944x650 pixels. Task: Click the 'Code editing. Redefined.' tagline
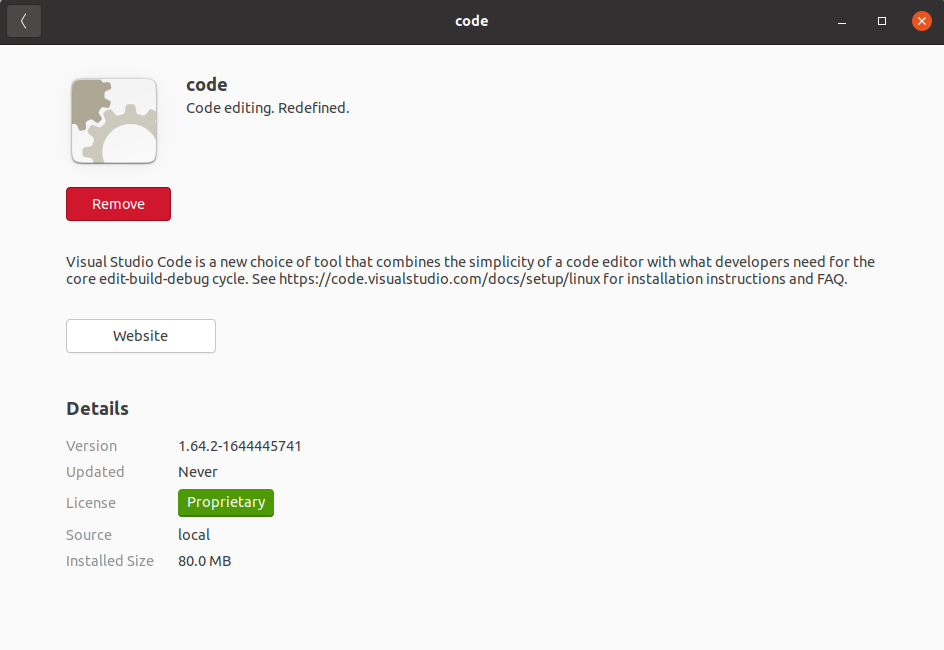(x=268, y=108)
